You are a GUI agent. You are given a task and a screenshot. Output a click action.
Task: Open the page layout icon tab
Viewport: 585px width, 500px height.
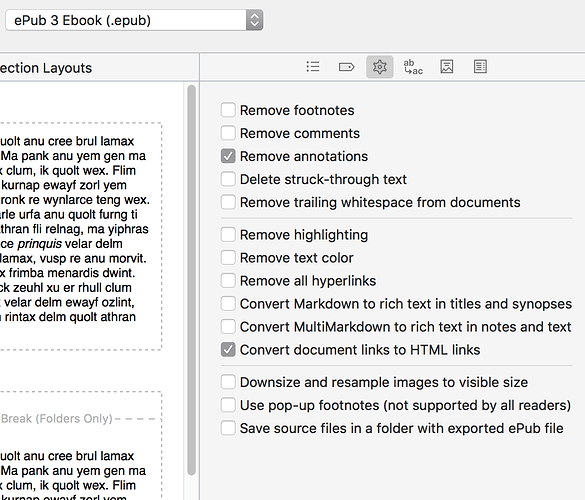pyautogui.click(x=480, y=67)
